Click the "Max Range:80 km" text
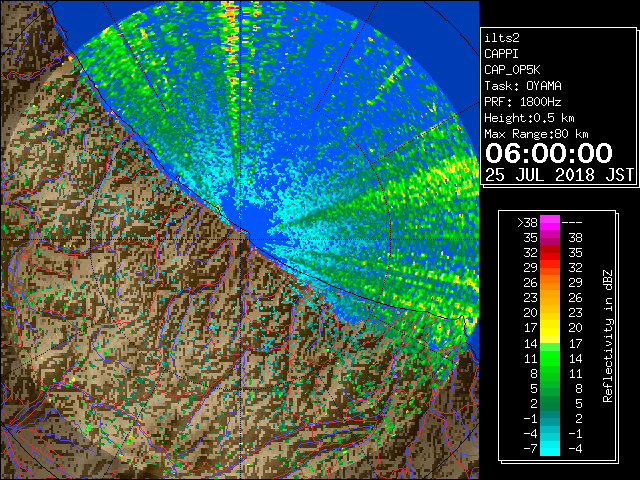The image size is (640, 480). pos(536,134)
